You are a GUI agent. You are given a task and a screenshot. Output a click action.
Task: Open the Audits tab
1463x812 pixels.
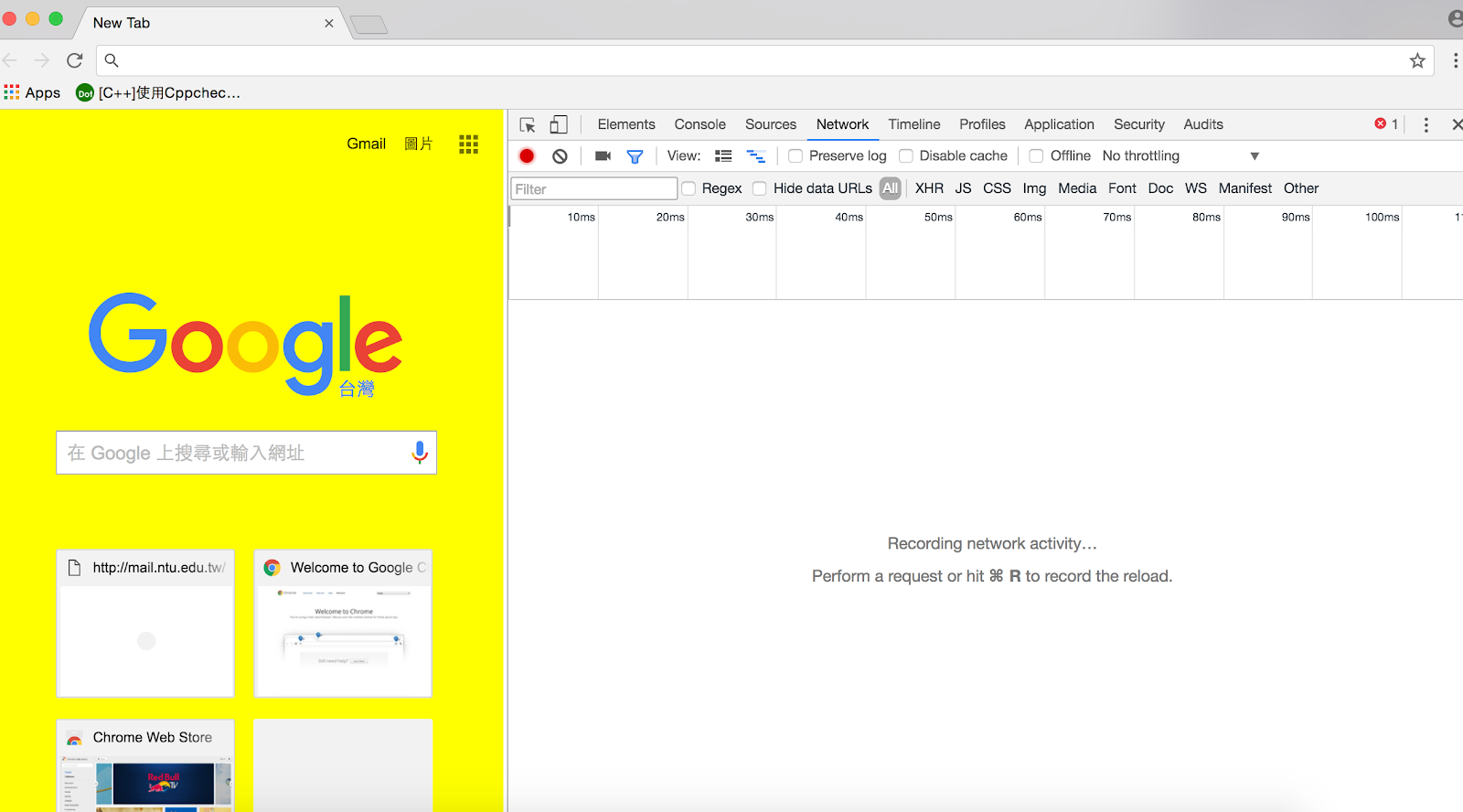point(1203,124)
